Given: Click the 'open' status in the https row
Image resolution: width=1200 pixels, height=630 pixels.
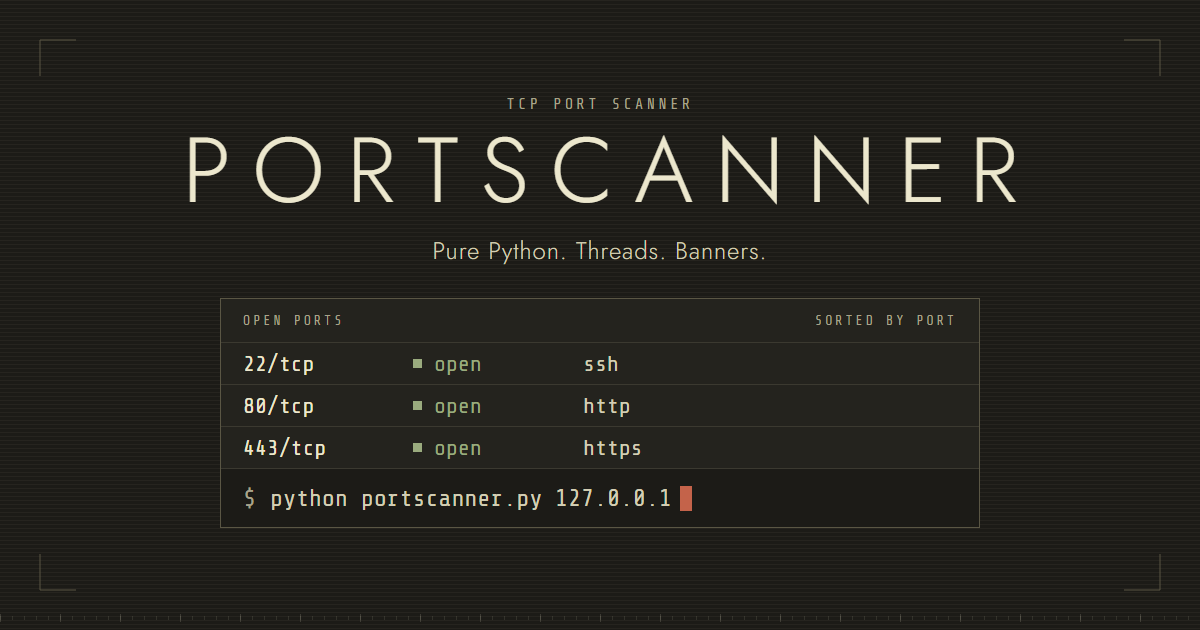Looking at the screenshot, I should (x=458, y=449).
